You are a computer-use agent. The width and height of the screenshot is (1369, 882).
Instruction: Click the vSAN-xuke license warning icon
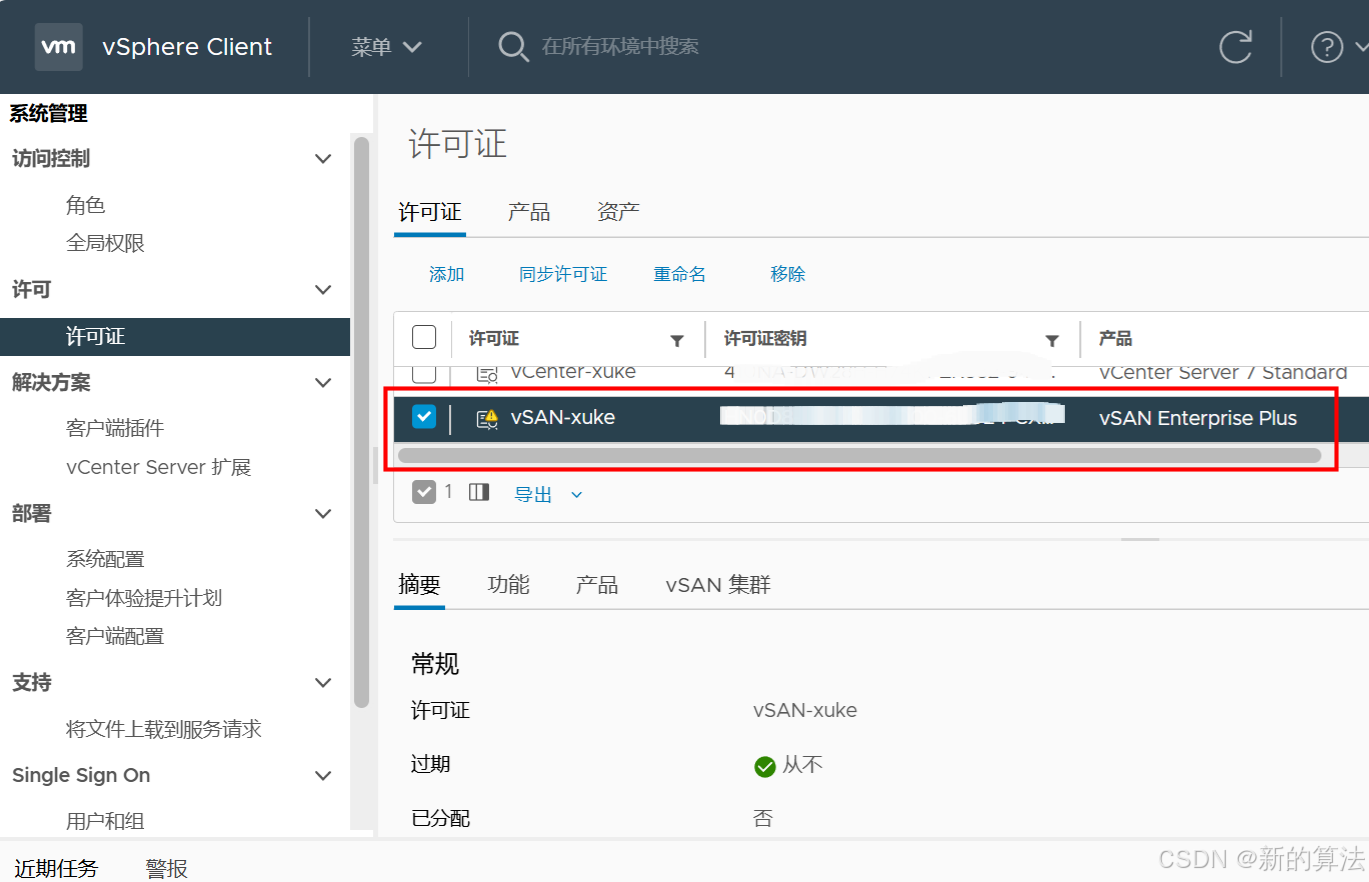(487, 419)
